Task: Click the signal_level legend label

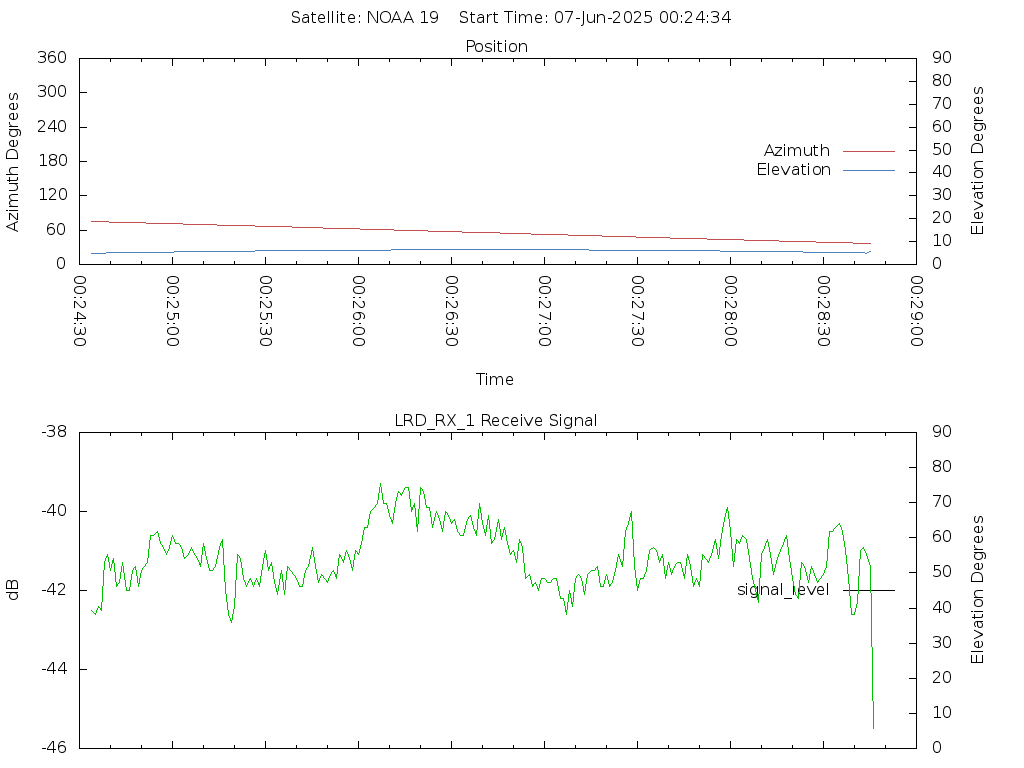Action: click(783, 590)
